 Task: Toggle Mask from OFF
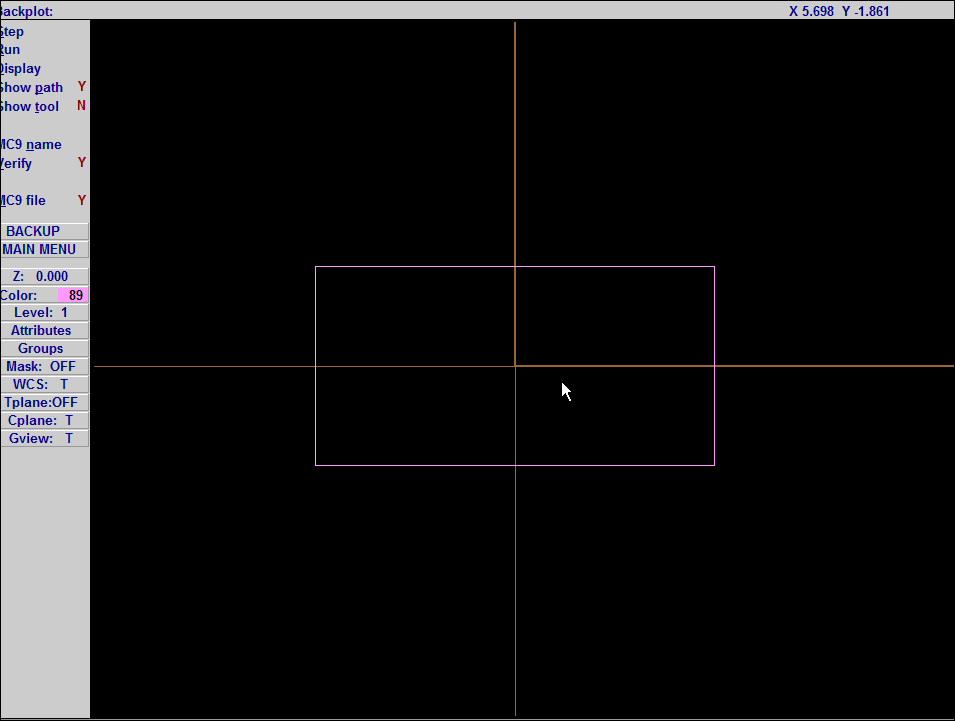point(44,366)
